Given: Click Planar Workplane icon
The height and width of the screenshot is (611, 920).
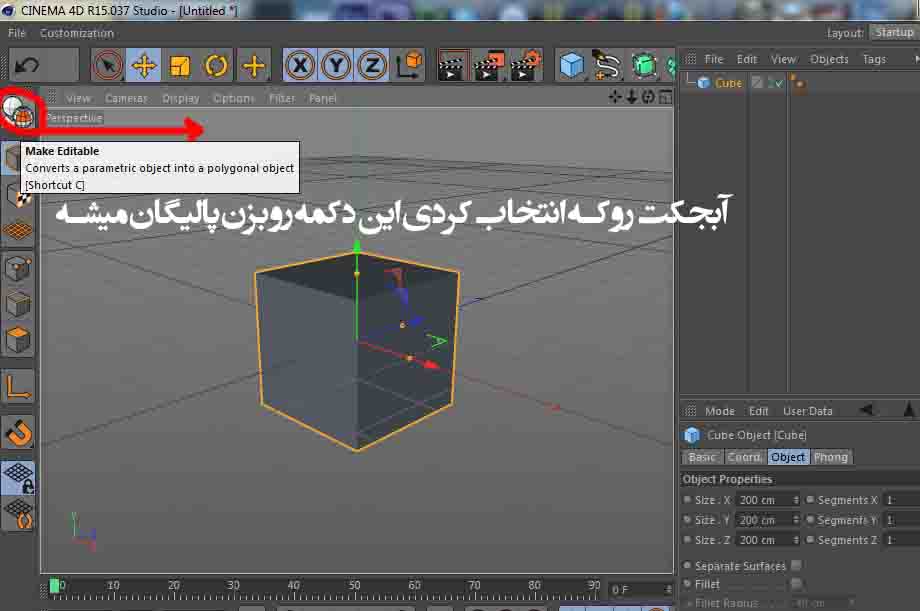Looking at the screenshot, I should pos(18,514).
